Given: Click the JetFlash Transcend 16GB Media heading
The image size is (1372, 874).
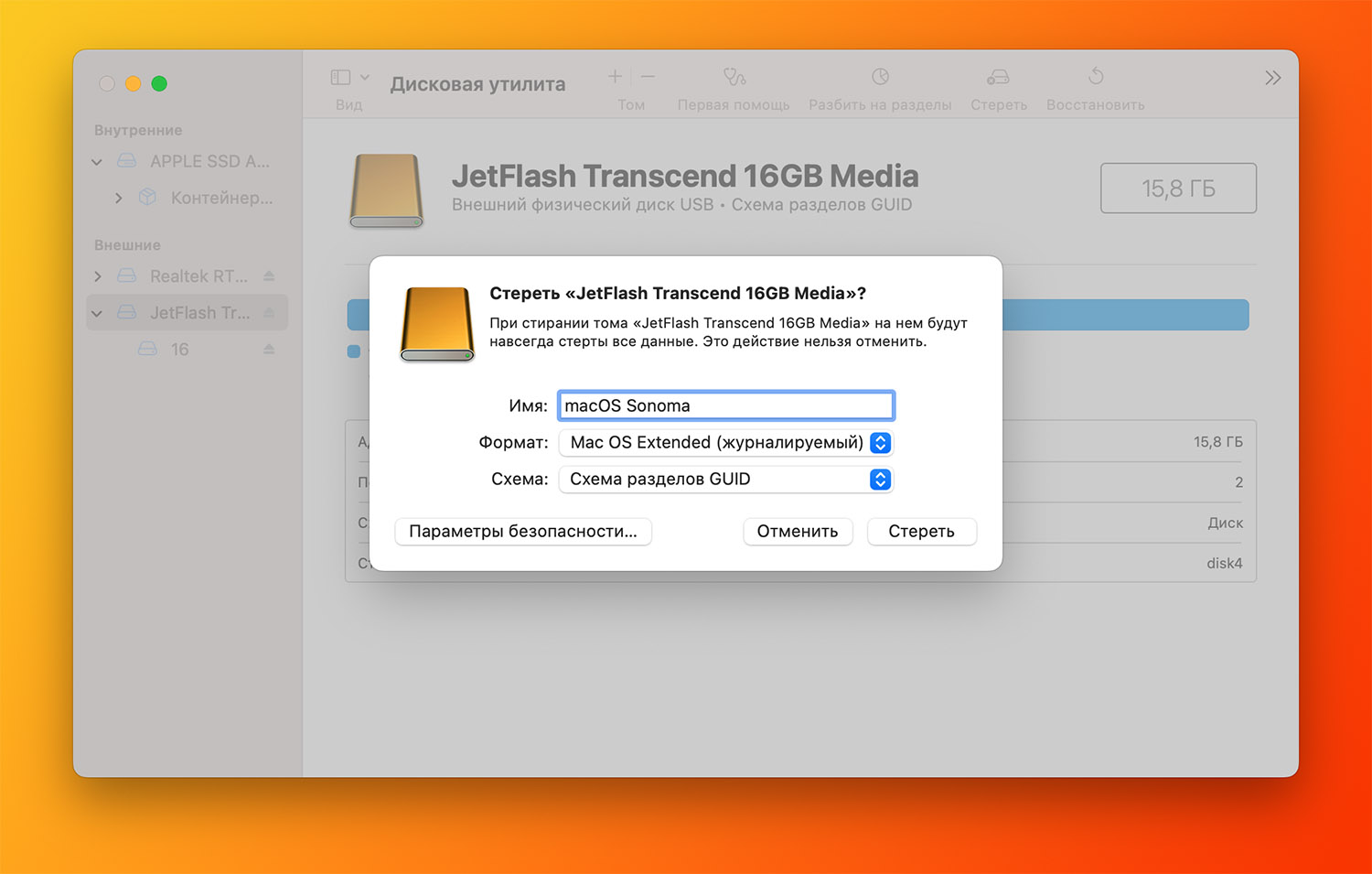Looking at the screenshot, I should pyautogui.click(x=685, y=176).
